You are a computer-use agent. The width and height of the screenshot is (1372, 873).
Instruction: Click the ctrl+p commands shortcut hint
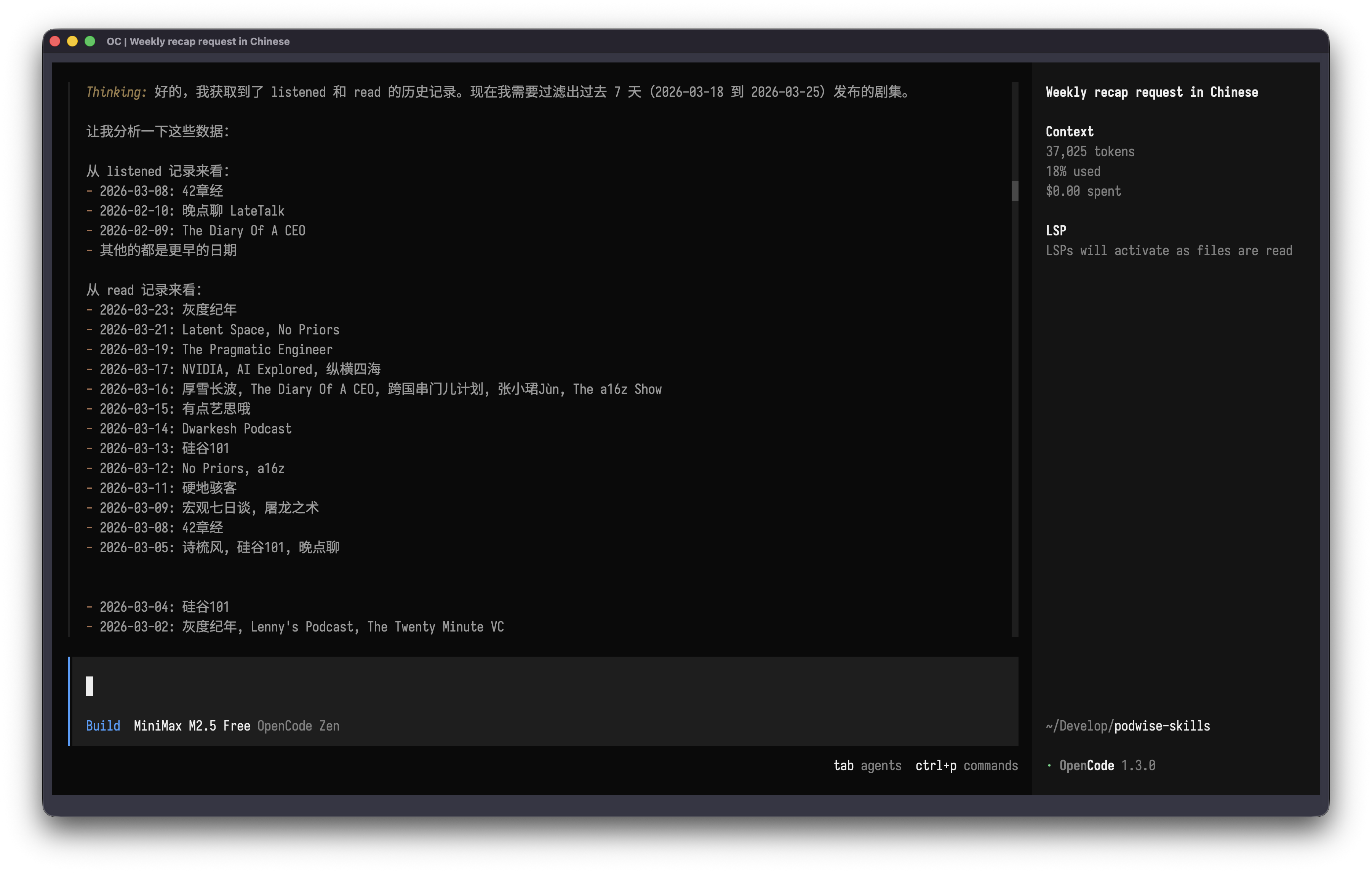tap(966, 765)
